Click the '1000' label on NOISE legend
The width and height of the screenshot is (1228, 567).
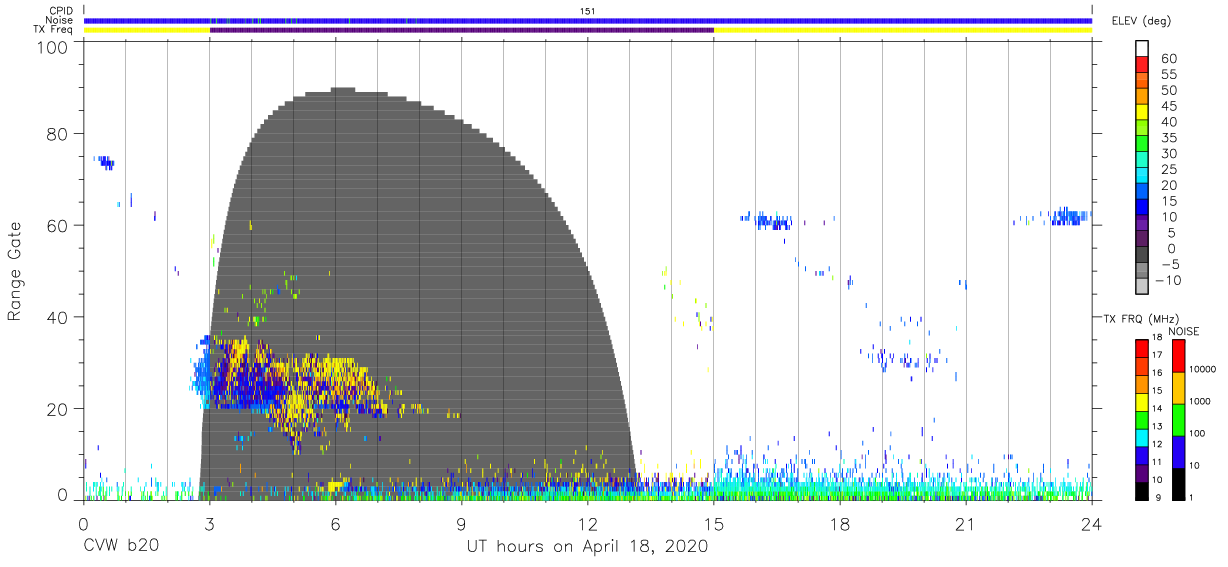pos(1200,401)
